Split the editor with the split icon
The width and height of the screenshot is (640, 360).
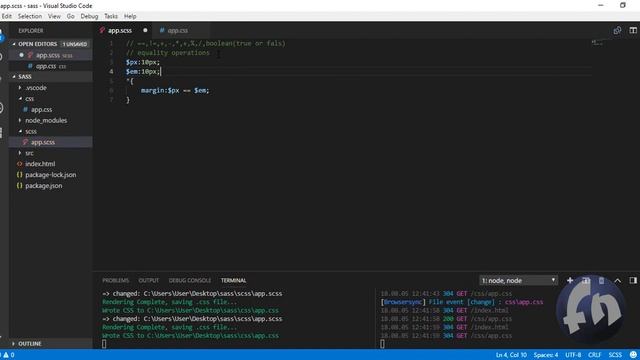(x=633, y=30)
